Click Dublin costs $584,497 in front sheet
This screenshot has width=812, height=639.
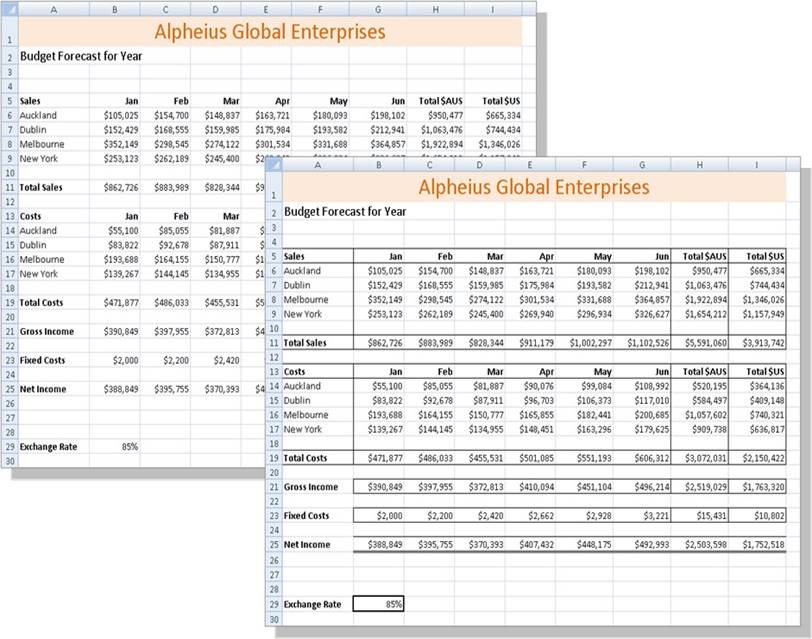(699, 401)
